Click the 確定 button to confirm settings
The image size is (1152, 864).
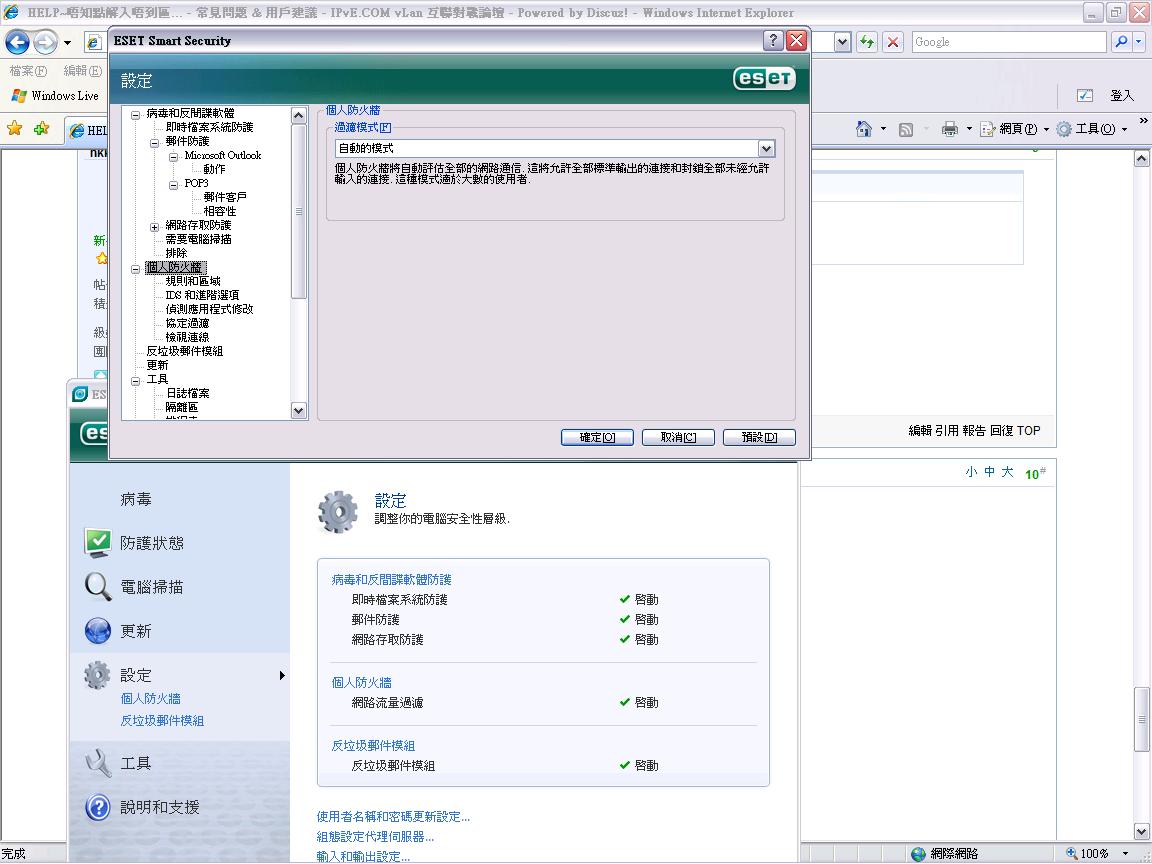coord(597,437)
